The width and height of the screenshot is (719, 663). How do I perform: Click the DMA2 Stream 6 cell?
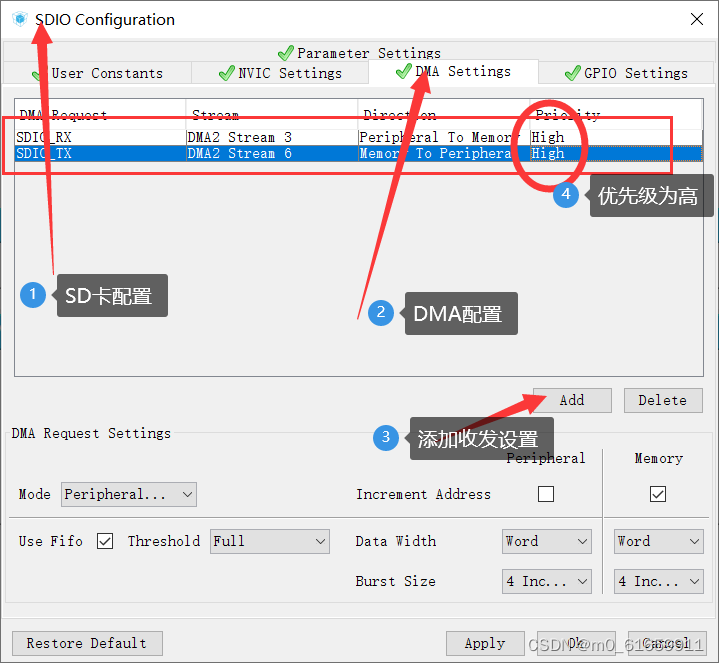(271, 153)
